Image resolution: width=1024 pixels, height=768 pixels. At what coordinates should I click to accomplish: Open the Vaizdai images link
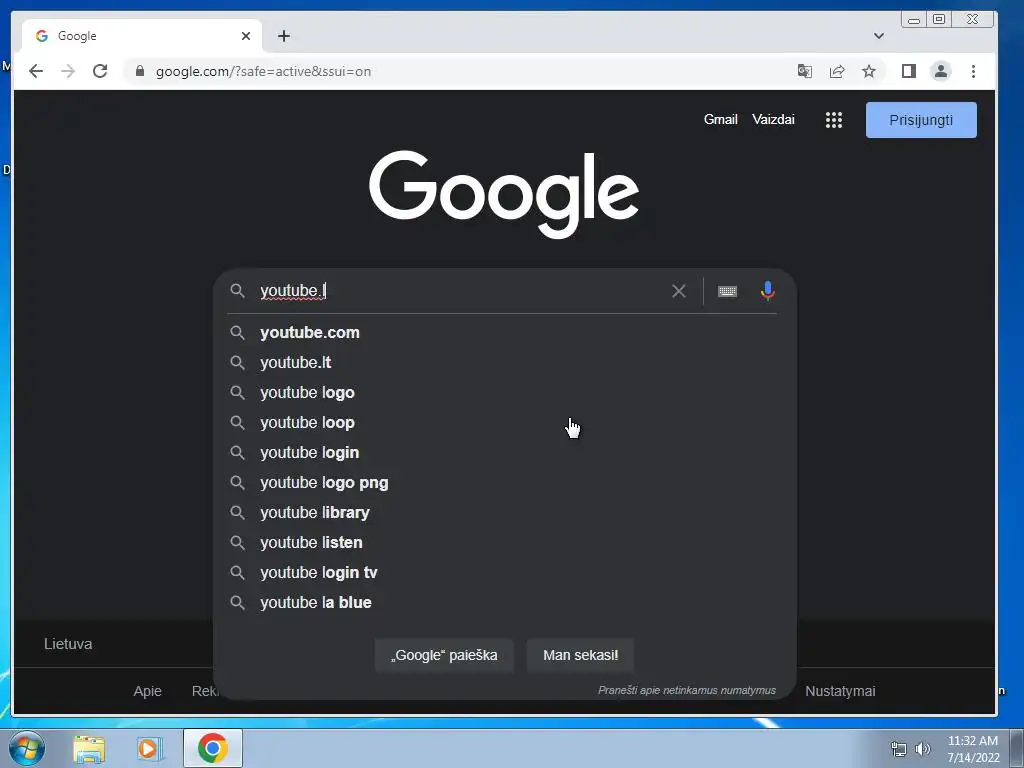[x=773, y=120]
